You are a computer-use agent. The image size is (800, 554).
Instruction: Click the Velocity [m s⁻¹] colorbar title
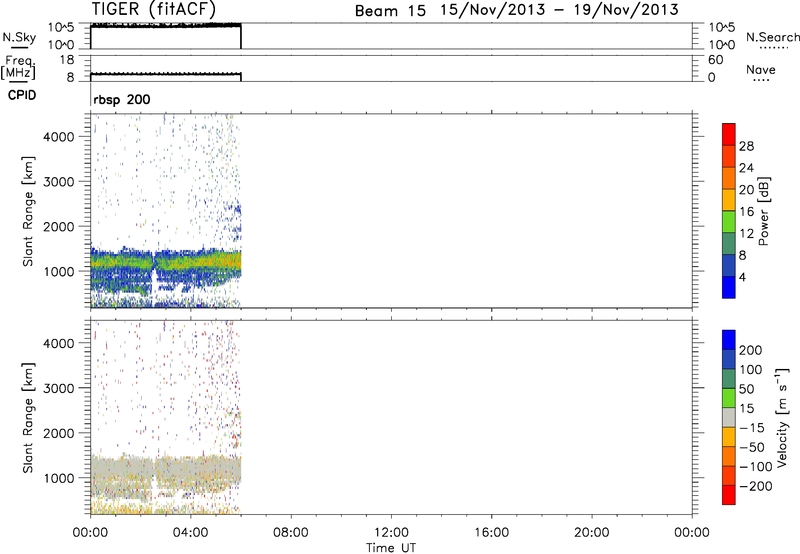tap(781, 417)
